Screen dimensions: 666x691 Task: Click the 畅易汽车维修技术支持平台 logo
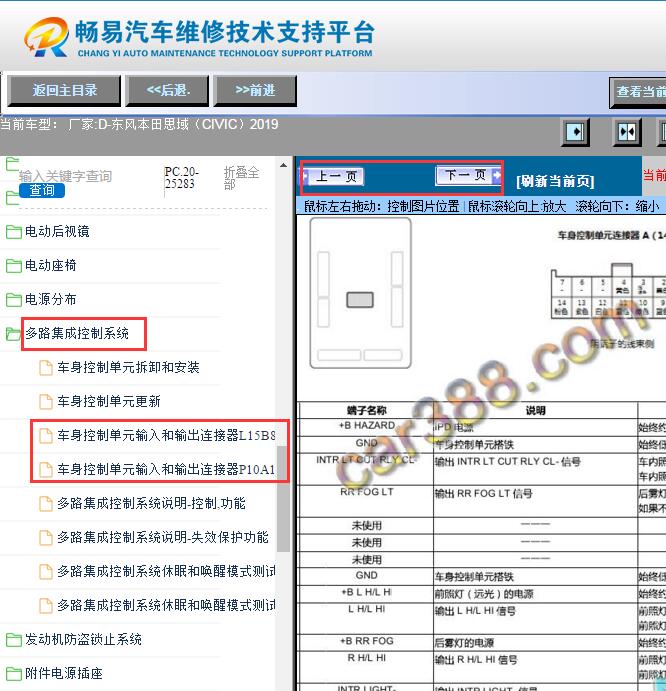coord(199,37)
